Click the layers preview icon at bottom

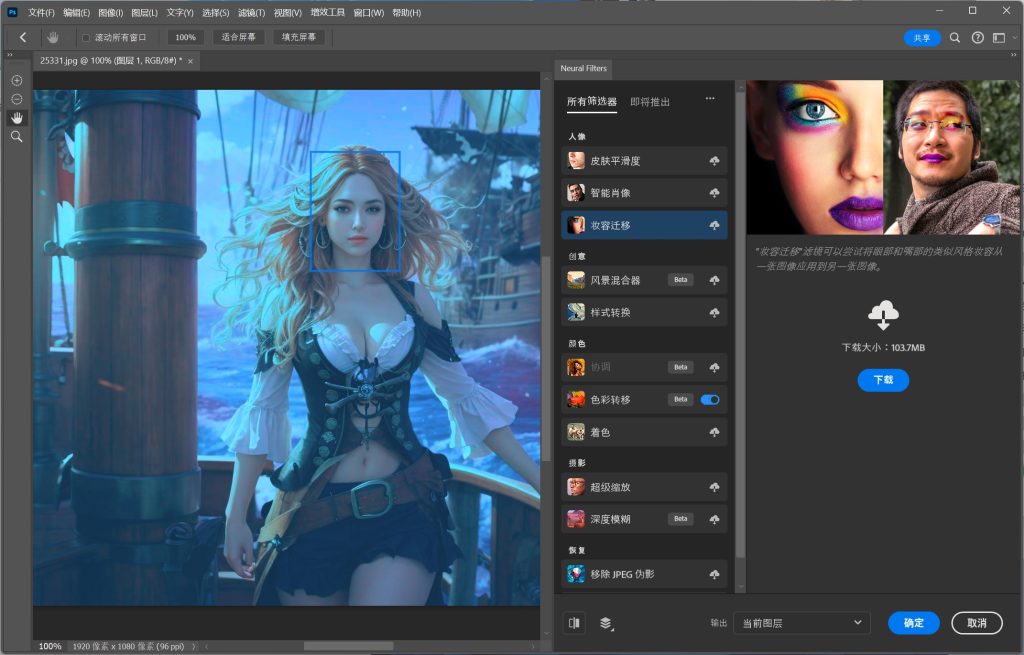(607, 623)
